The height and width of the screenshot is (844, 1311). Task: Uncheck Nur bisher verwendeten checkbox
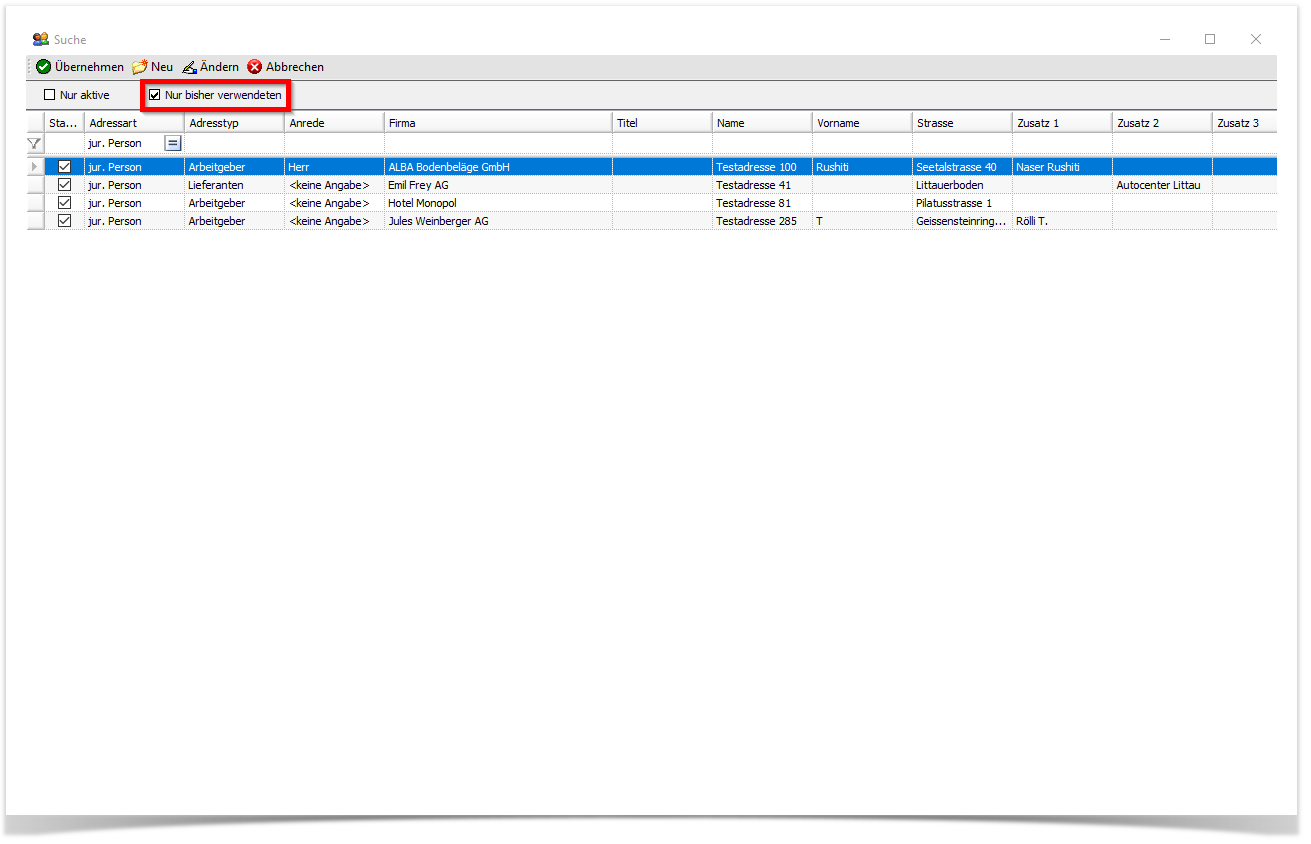point(155,95)
